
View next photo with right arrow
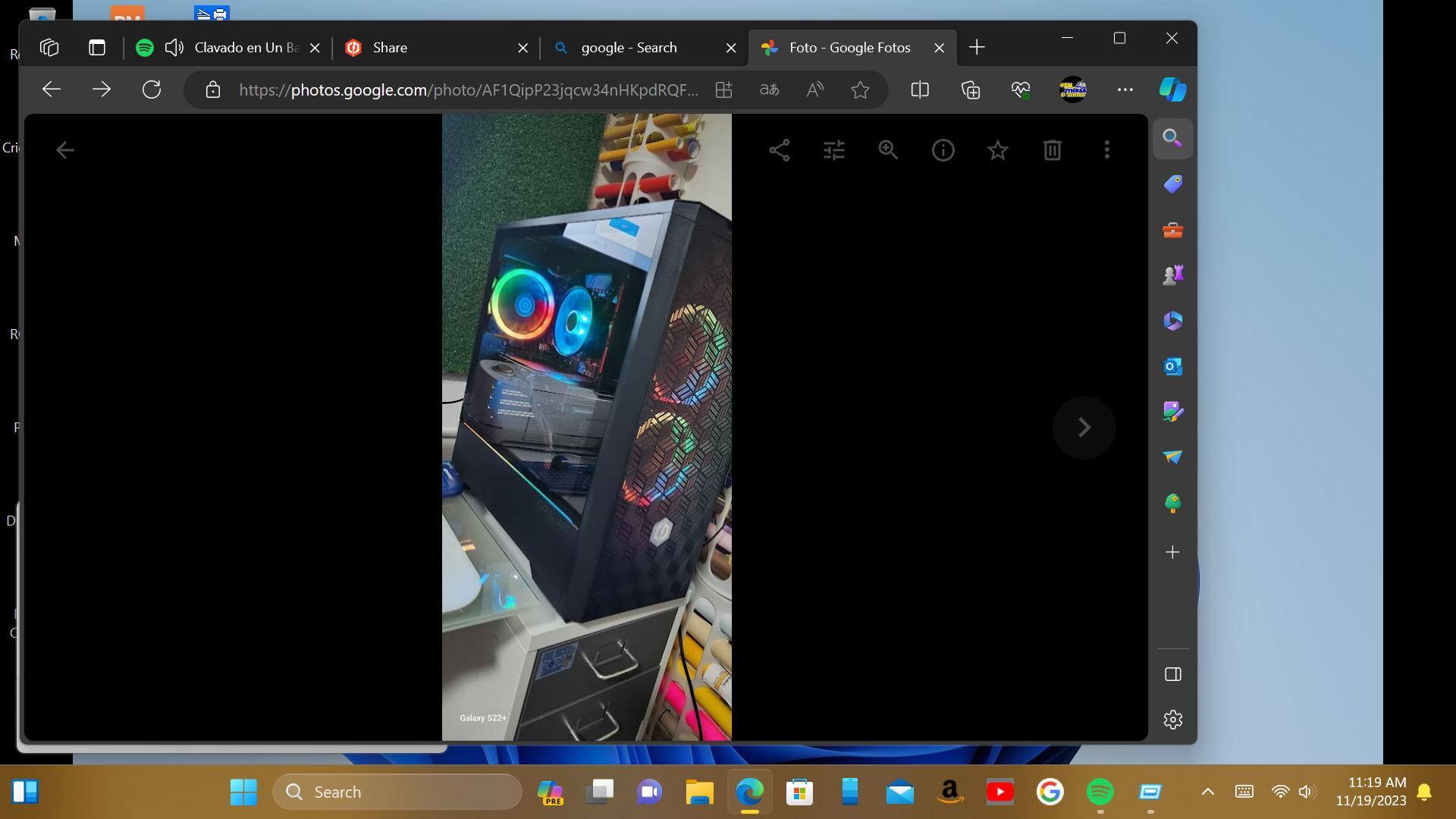1084,428
